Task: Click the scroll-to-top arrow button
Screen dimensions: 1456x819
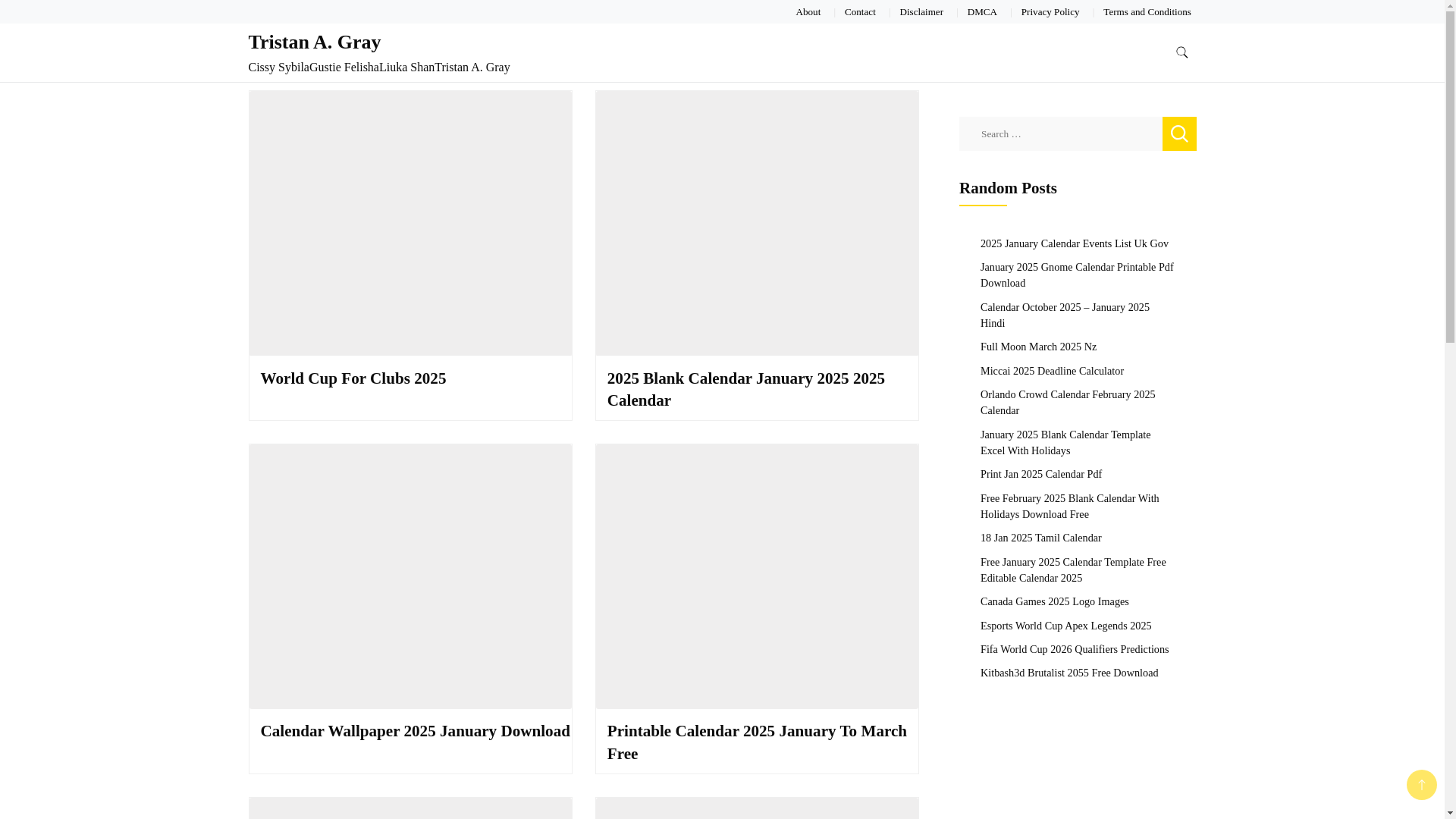Action: tap(1421, 785)
